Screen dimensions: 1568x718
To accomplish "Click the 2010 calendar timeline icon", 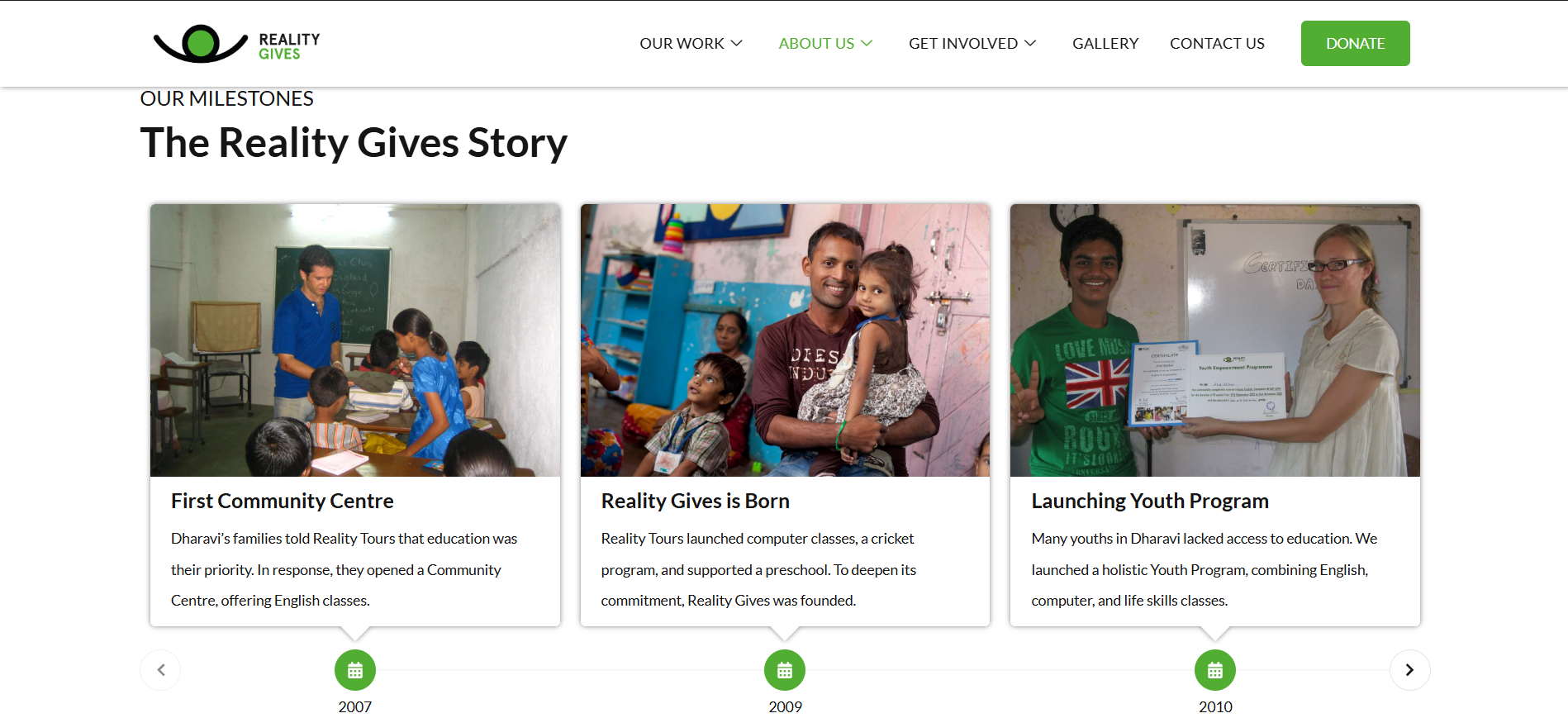I will pos(1215,670).
